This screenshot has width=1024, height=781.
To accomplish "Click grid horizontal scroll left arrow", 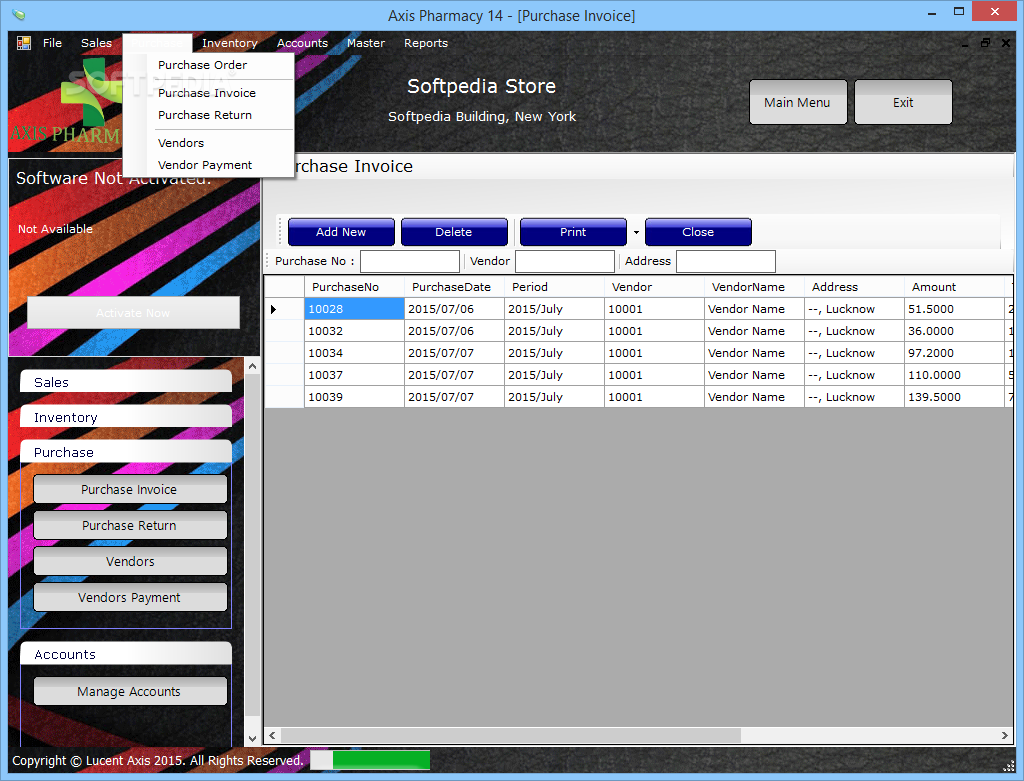I will pos(272,735).
